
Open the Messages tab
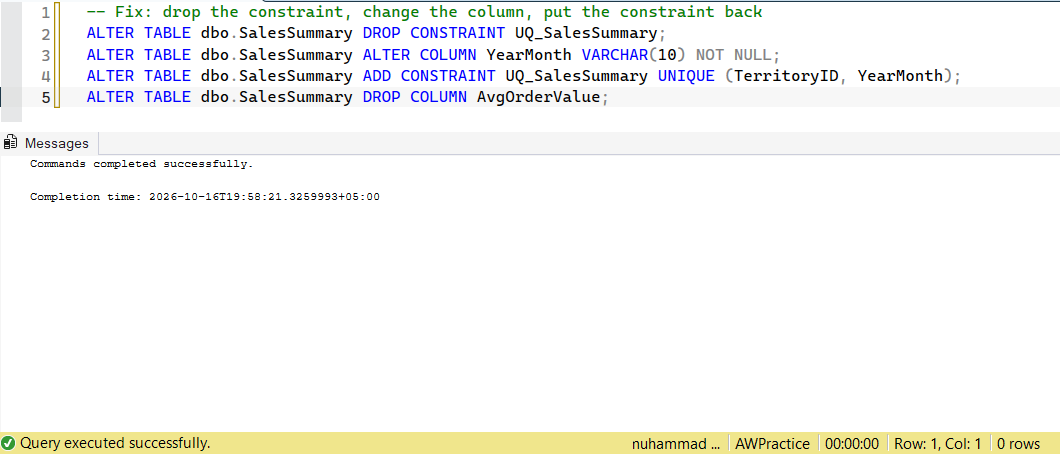coord(49,143)
